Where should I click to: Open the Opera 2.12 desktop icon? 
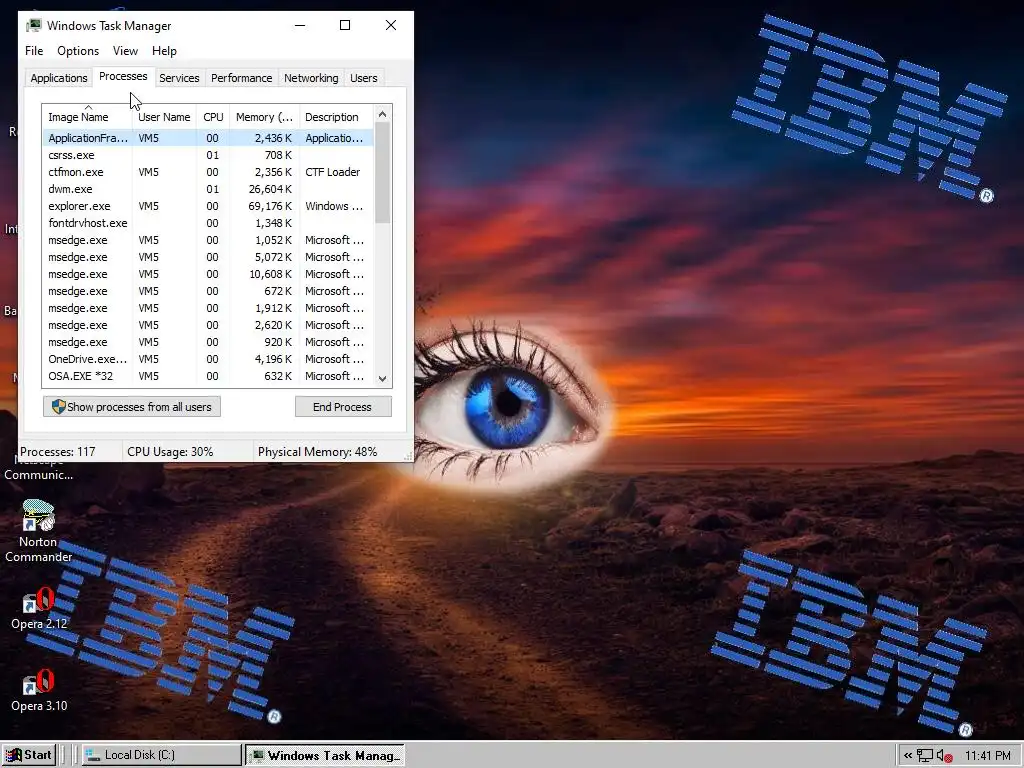39,609
